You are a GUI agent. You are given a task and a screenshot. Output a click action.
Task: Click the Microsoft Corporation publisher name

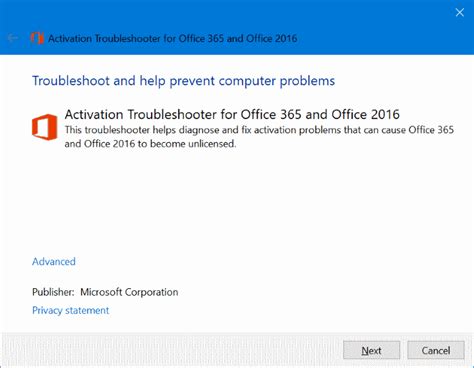(129, 292)
